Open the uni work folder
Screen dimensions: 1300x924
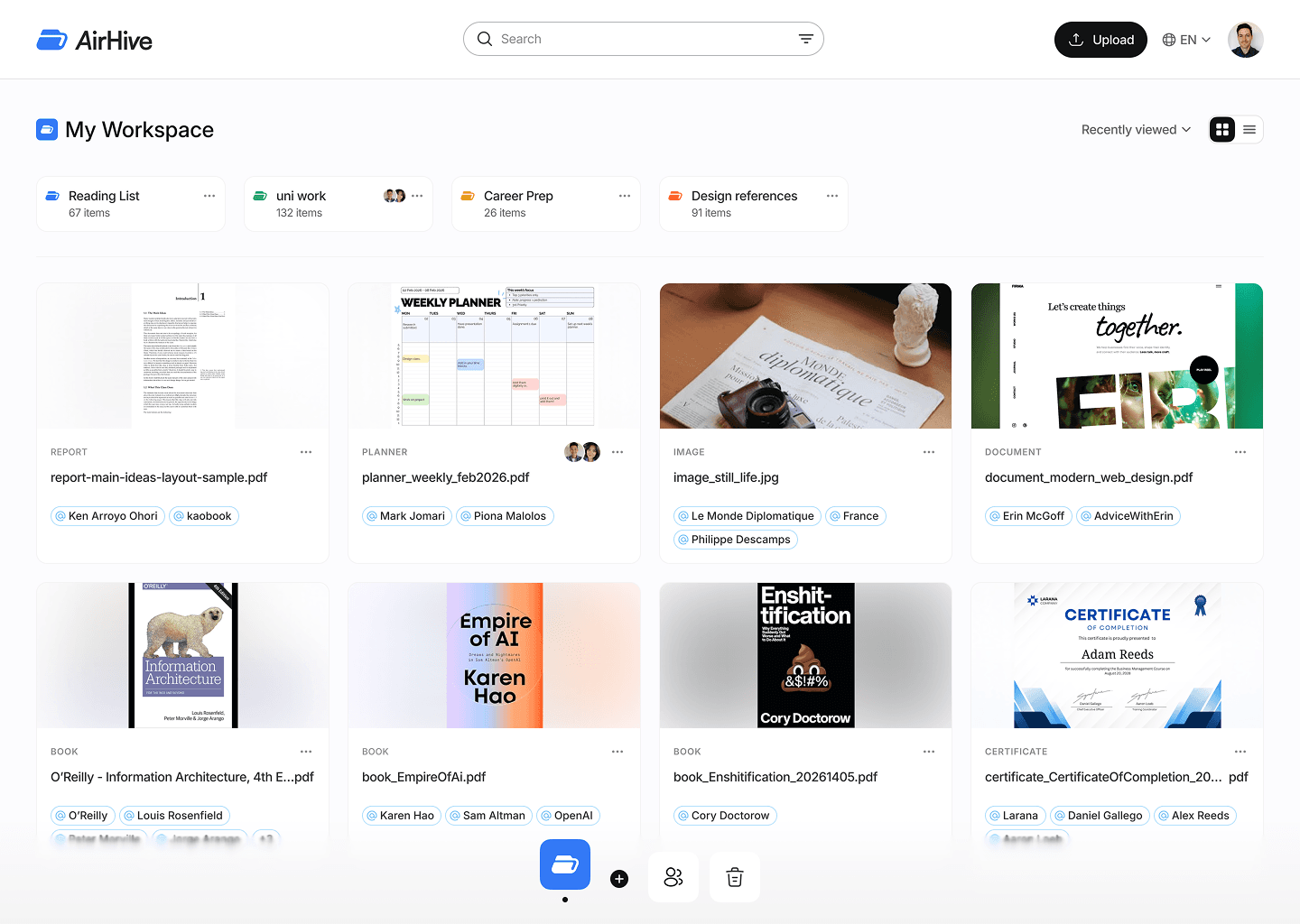tap(339, 204)
